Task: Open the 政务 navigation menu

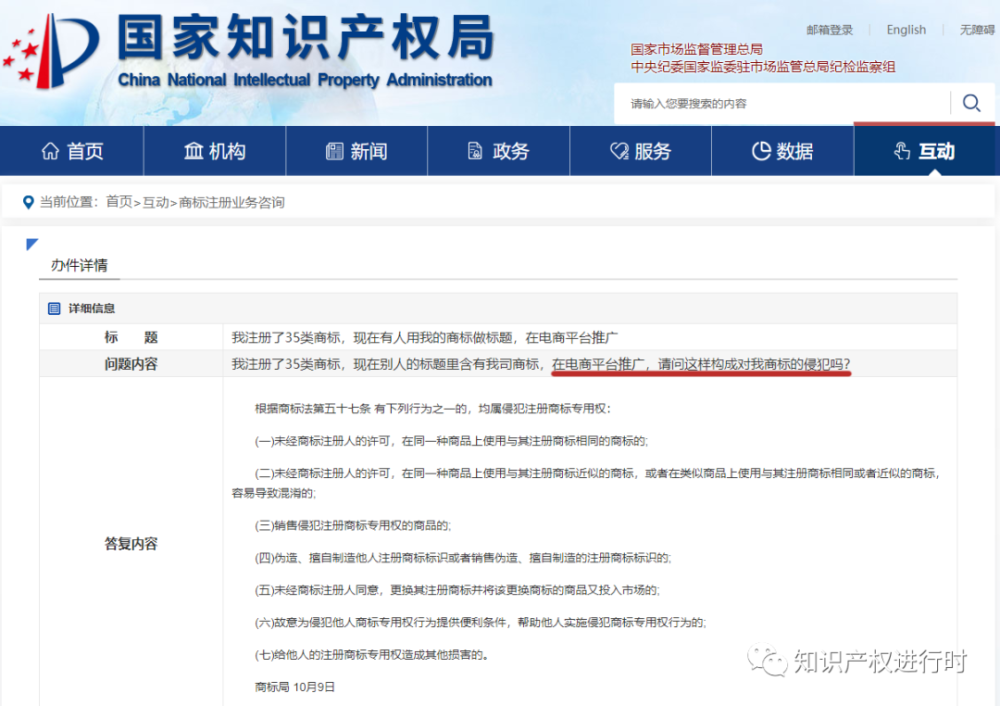Action: point(498,151)
